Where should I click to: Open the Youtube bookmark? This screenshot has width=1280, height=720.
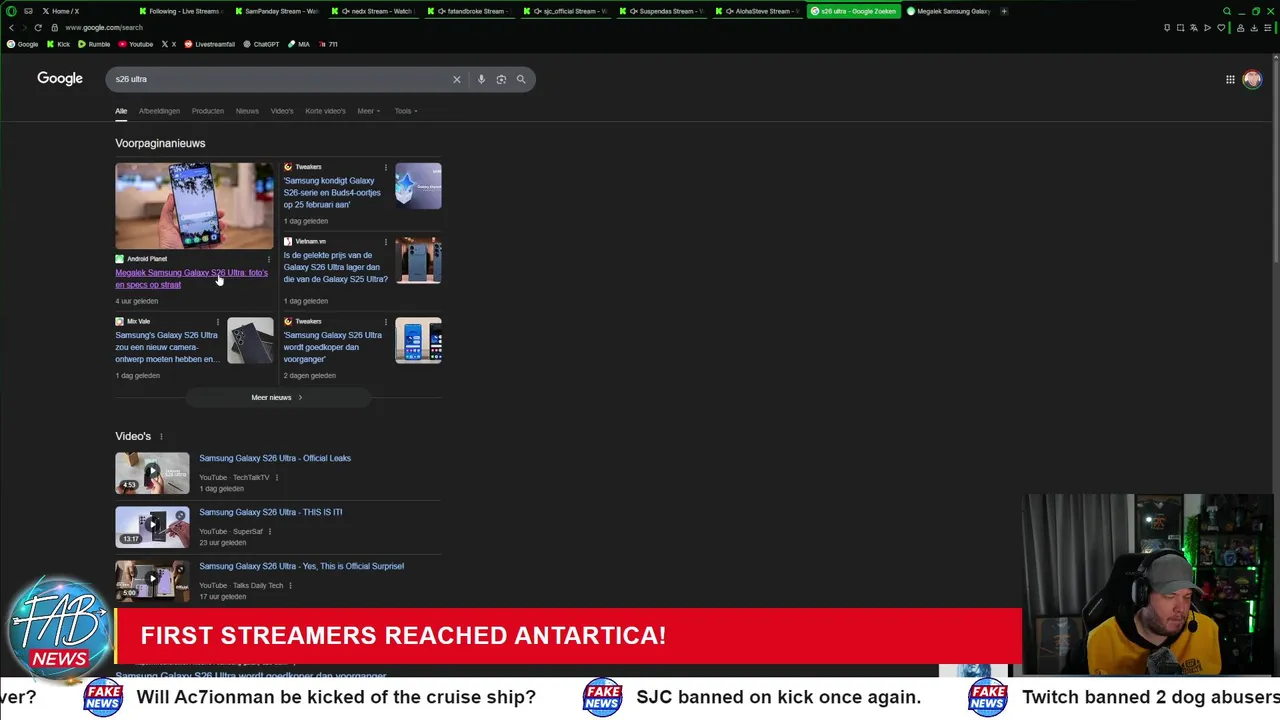pos(135,44)
